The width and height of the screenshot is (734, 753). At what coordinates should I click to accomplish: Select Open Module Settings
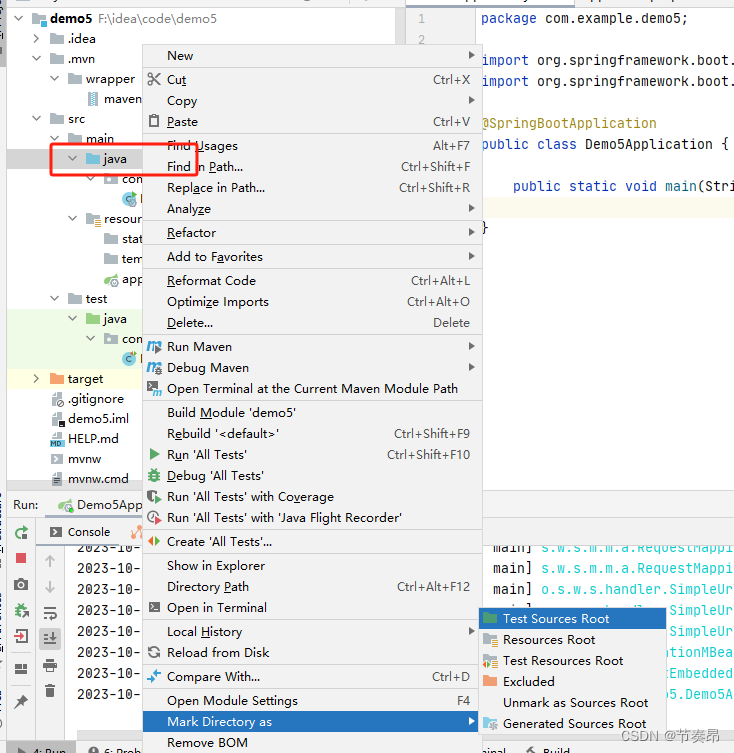pos(312,701)
